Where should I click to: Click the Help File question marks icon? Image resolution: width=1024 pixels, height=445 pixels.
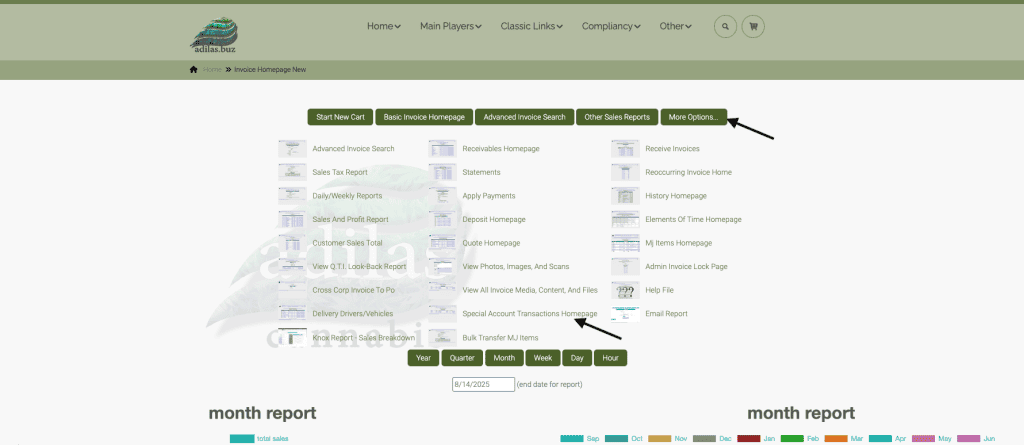click(x=625, y=289)
